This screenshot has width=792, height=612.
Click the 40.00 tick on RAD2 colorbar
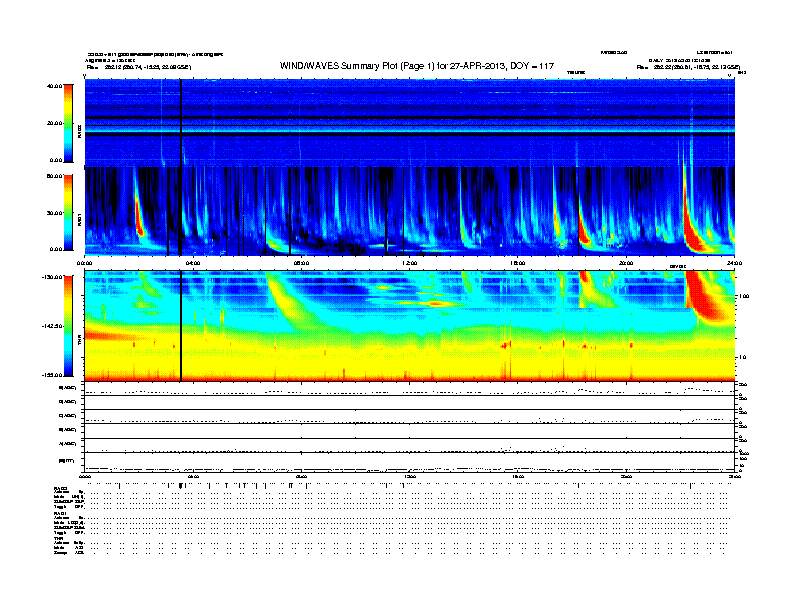coord(55,86)
